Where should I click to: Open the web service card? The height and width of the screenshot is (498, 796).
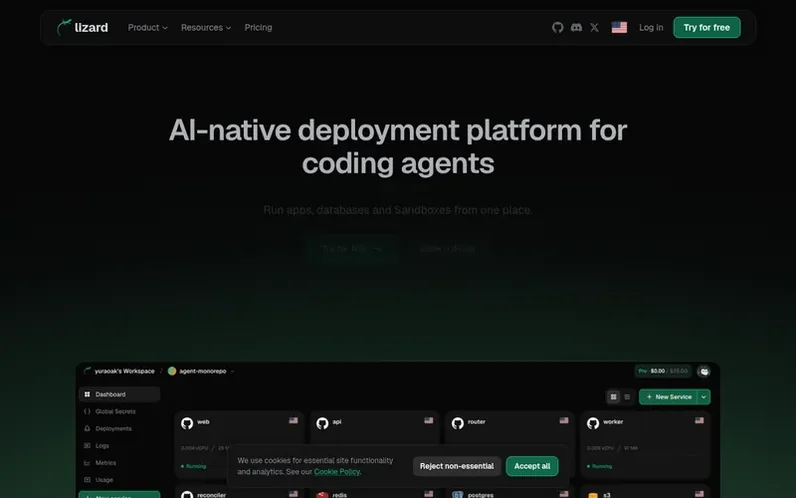(x=239, y=444)
